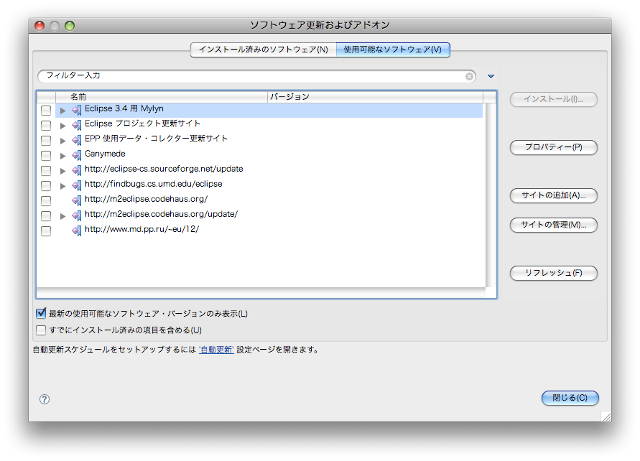Open the help question mark icon
Image resolution: width=640 pixels, height=461 pixels.
tap(44, 398)
